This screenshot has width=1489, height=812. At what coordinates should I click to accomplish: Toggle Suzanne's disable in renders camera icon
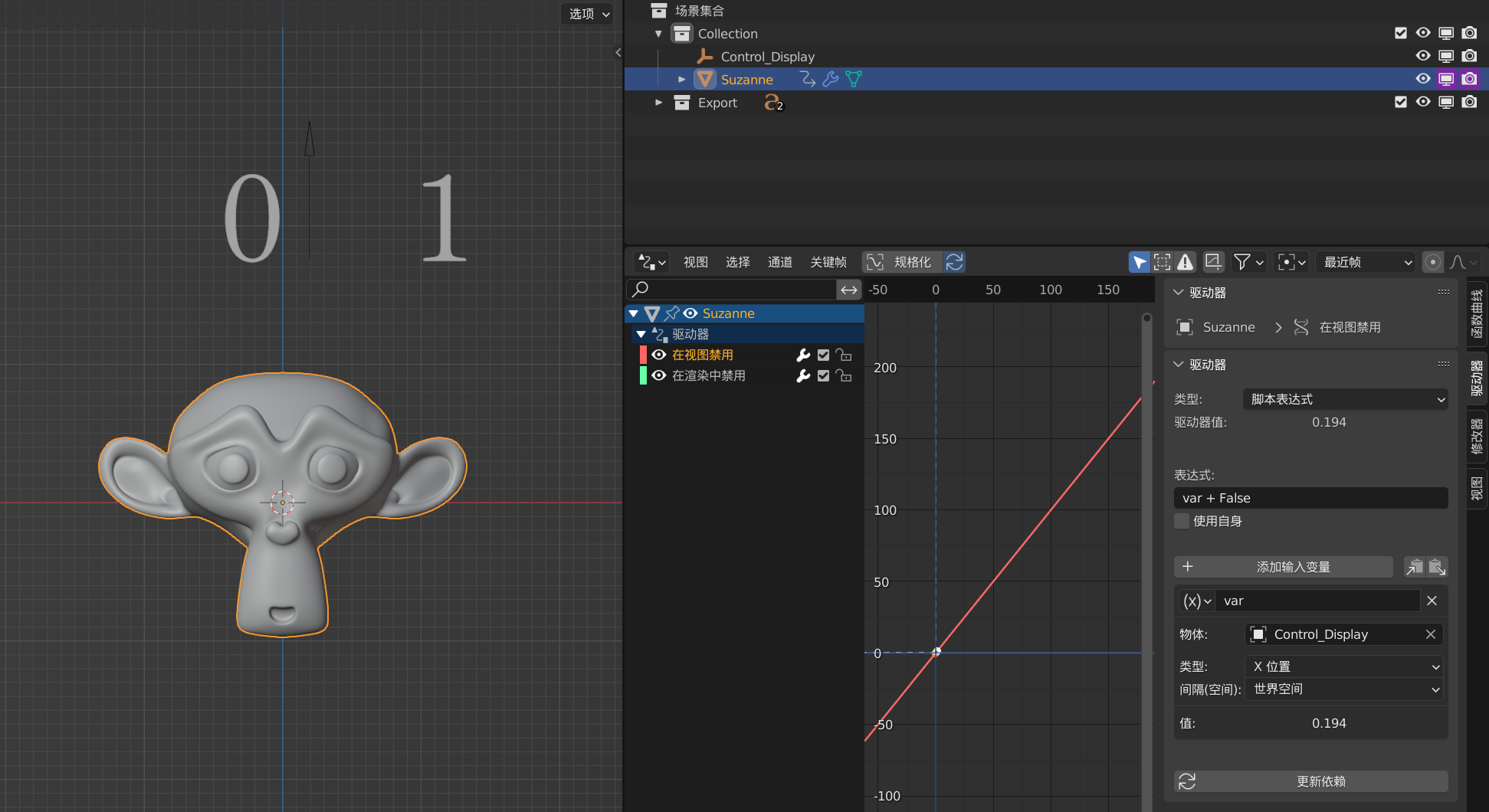click(x=1469, y=79)
